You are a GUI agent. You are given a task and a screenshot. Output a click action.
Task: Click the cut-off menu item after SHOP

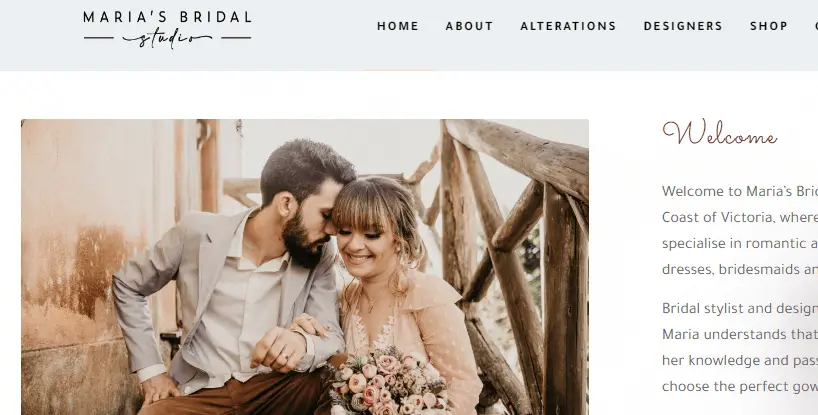816,26
